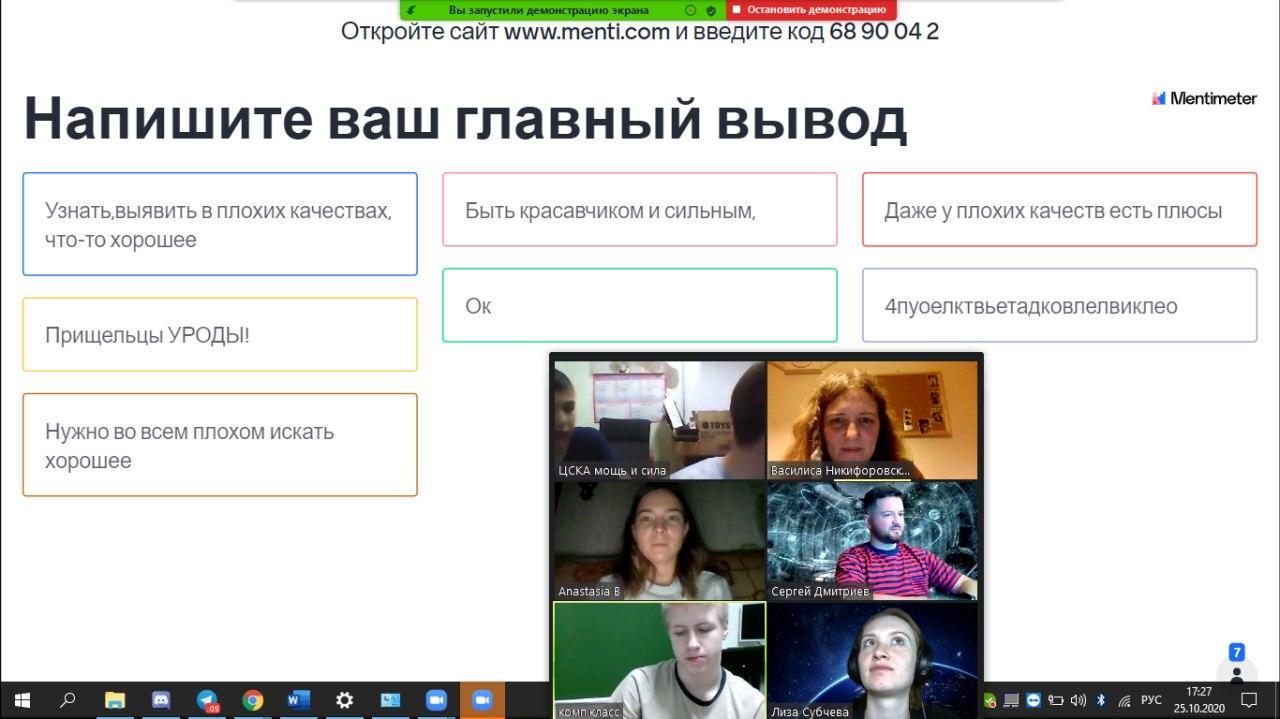Open the Windows notification center
Viewport: 1280px width, 719px height.
[x=1249, y=700]
